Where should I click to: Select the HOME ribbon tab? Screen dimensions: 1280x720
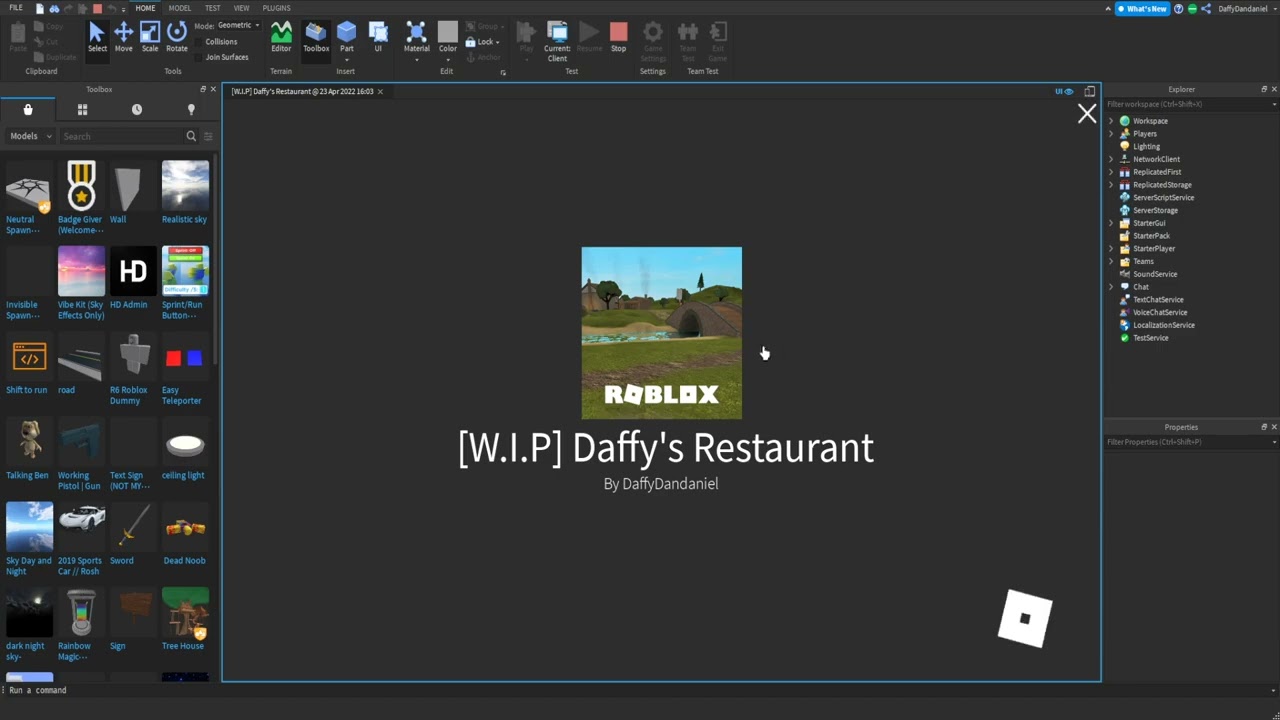tap(146, 8)
